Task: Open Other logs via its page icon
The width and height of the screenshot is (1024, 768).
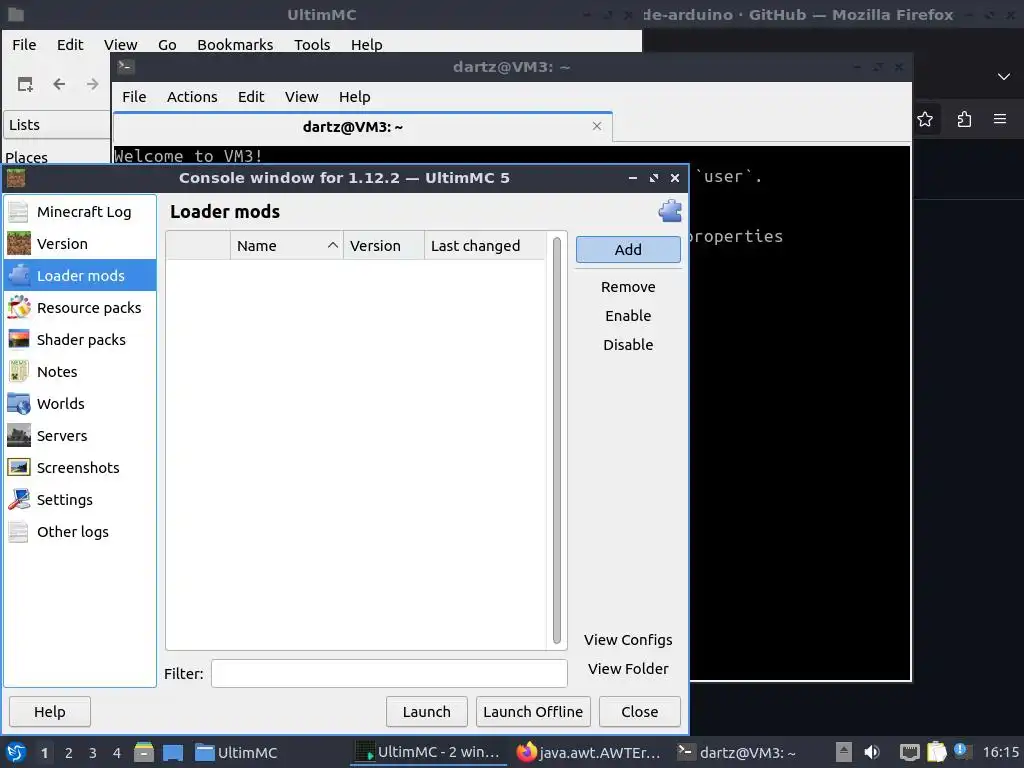Action: pos(18,532)
